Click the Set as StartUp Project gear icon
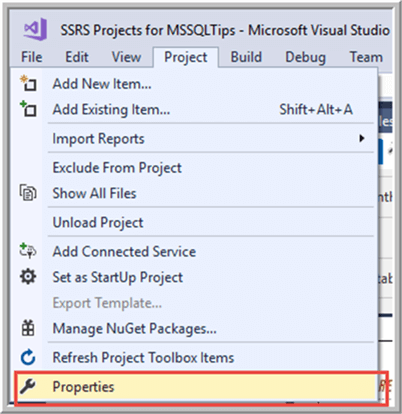This screenshot has width=402, height=414. coord(28,277)
